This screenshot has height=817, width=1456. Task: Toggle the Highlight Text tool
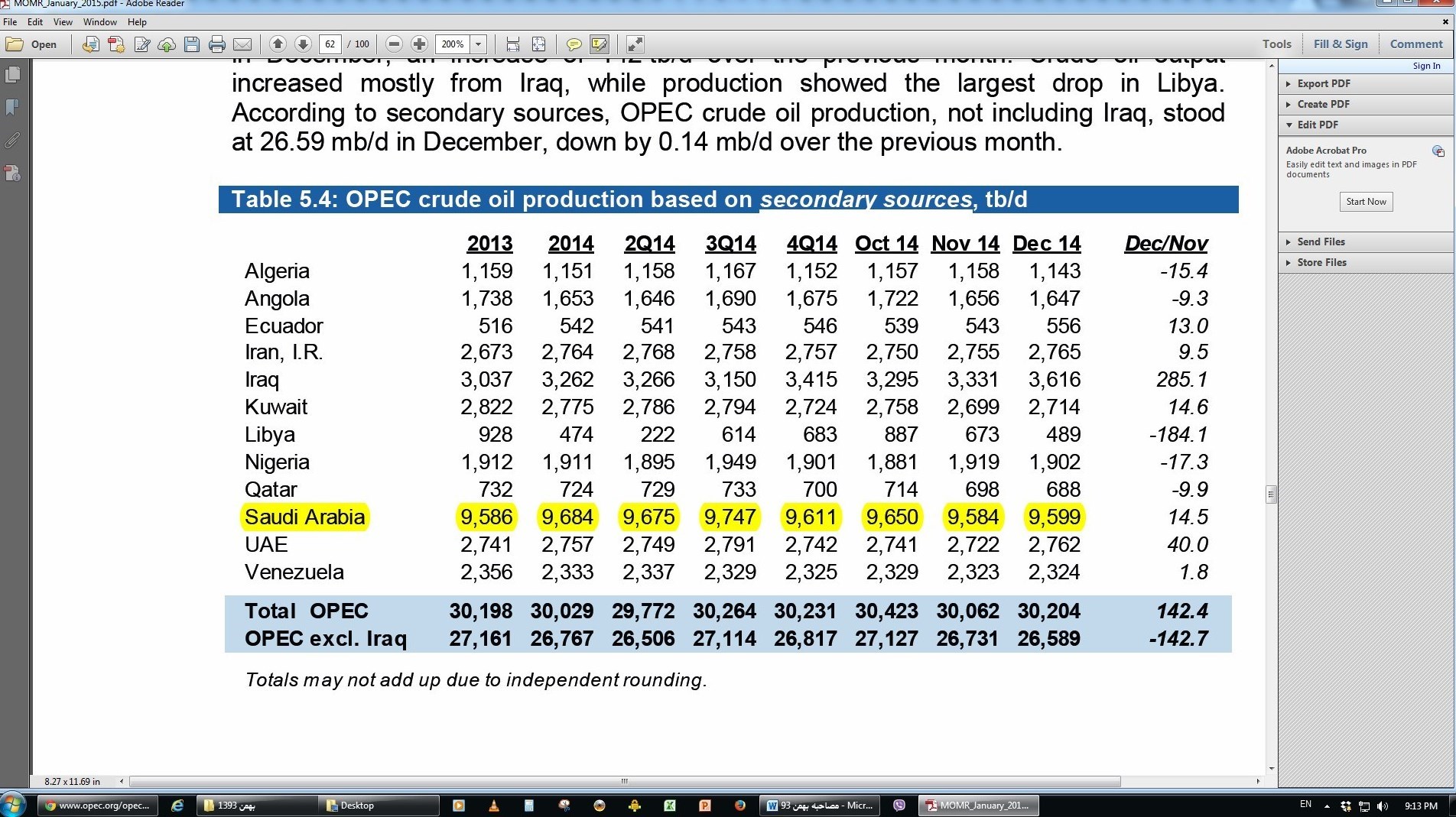600,44
